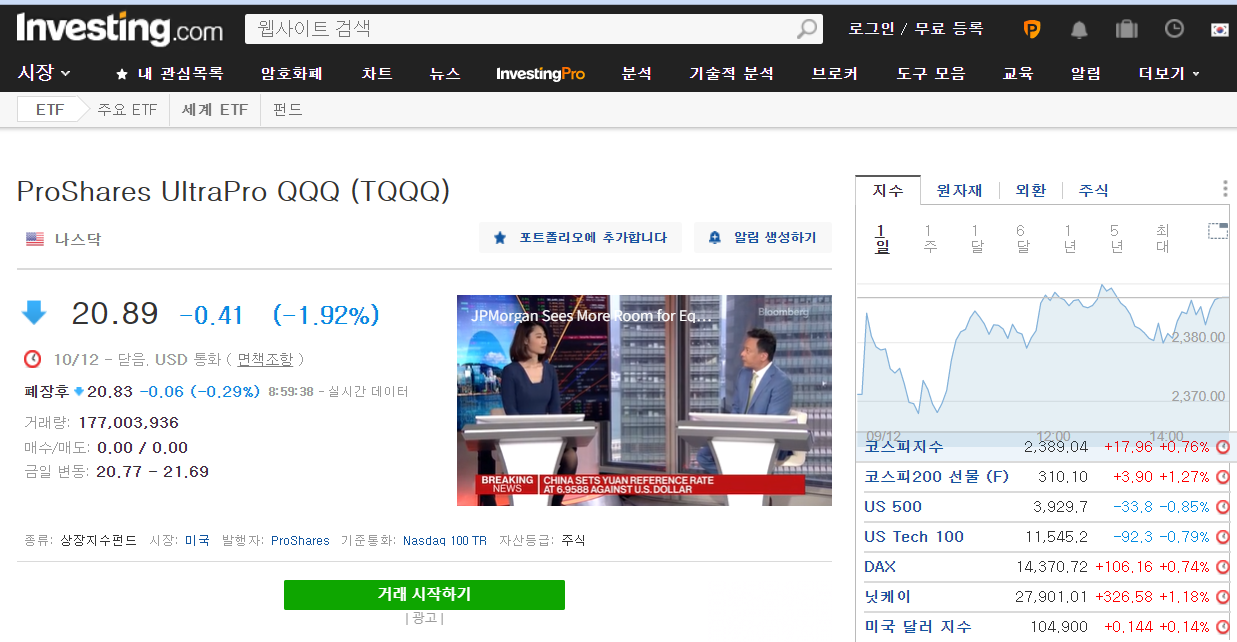Click the search magnifier icon
The image size is (1237, 642).
[806, 29]
